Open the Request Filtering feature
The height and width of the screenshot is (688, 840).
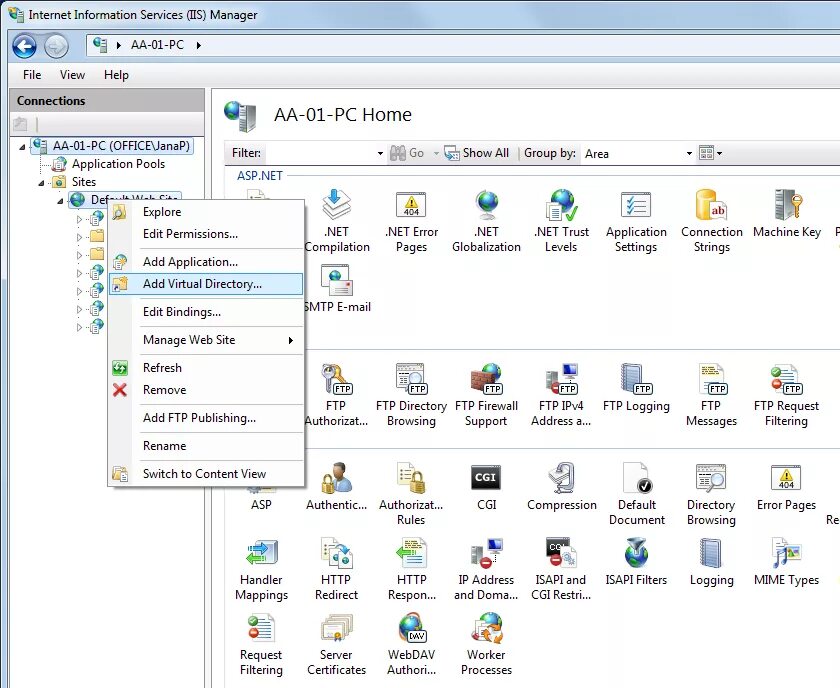click(261, 644)
